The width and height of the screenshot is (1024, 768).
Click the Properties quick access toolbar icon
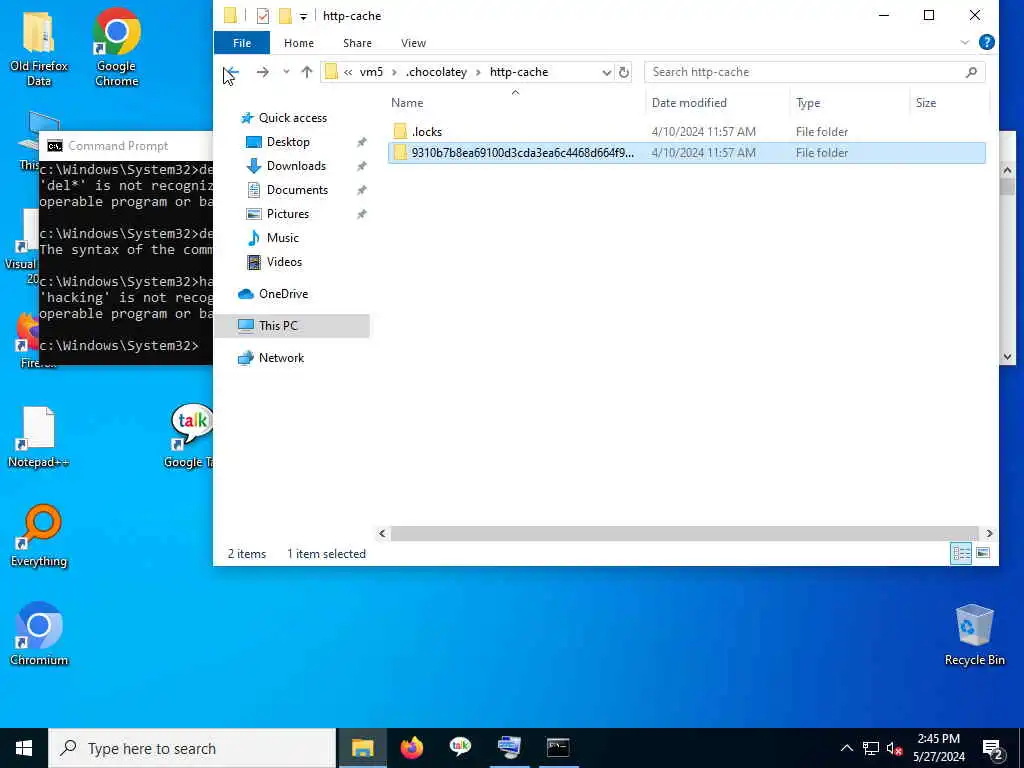pos(263,16)
